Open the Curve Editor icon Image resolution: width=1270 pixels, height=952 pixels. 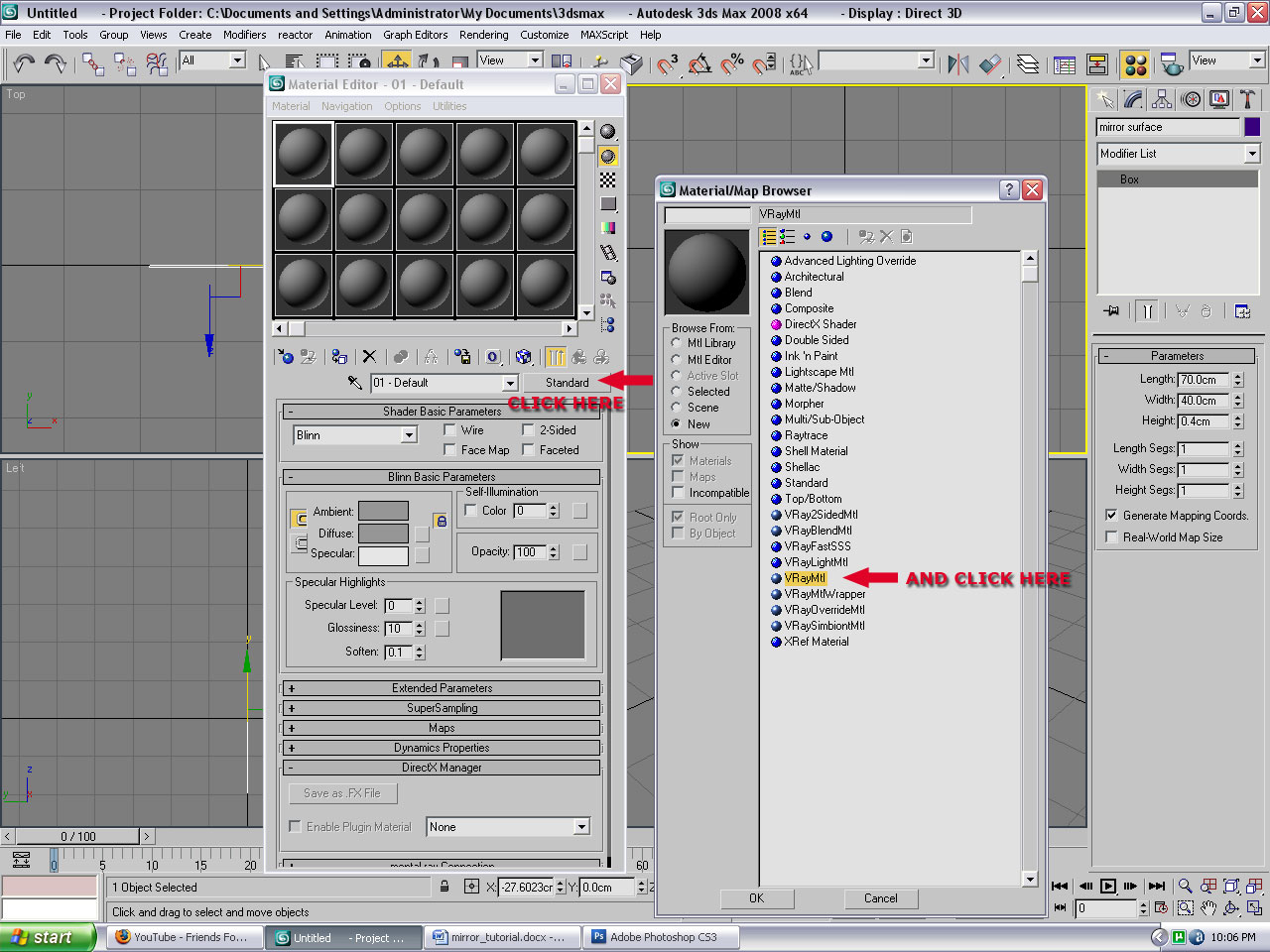[1065, 64]
